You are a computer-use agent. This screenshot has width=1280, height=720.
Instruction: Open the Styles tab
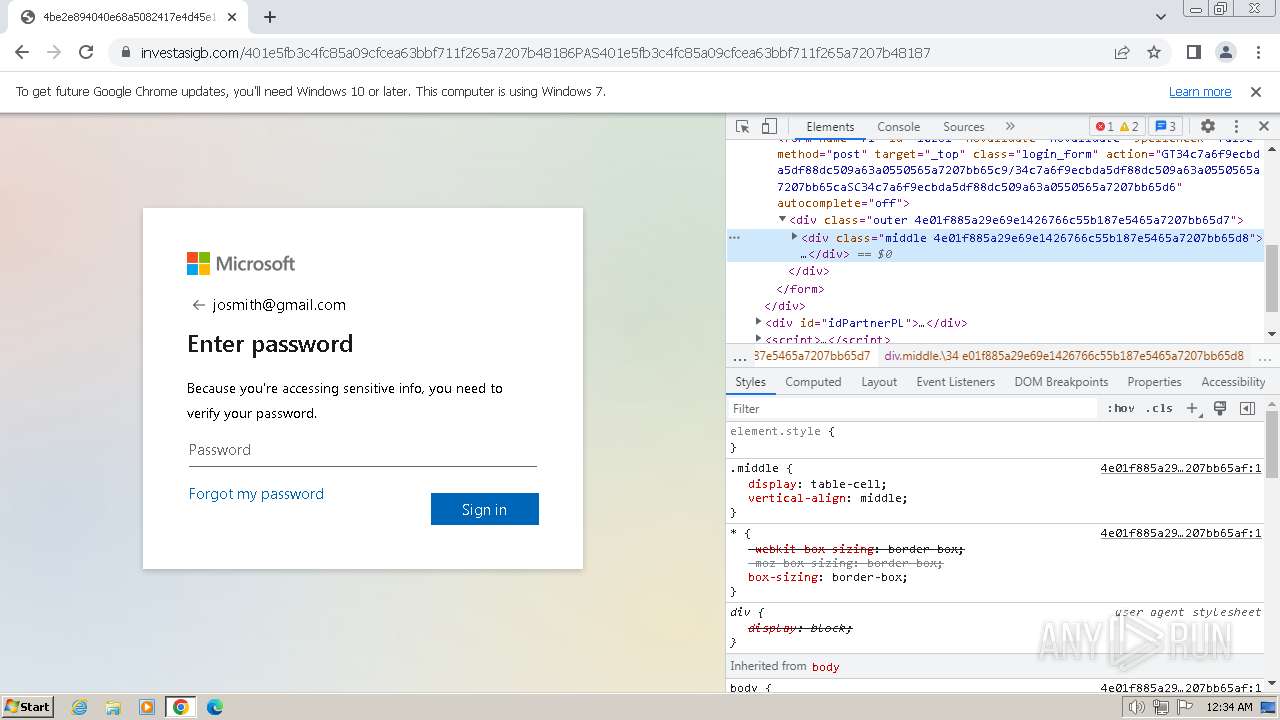tap(750, 382)
